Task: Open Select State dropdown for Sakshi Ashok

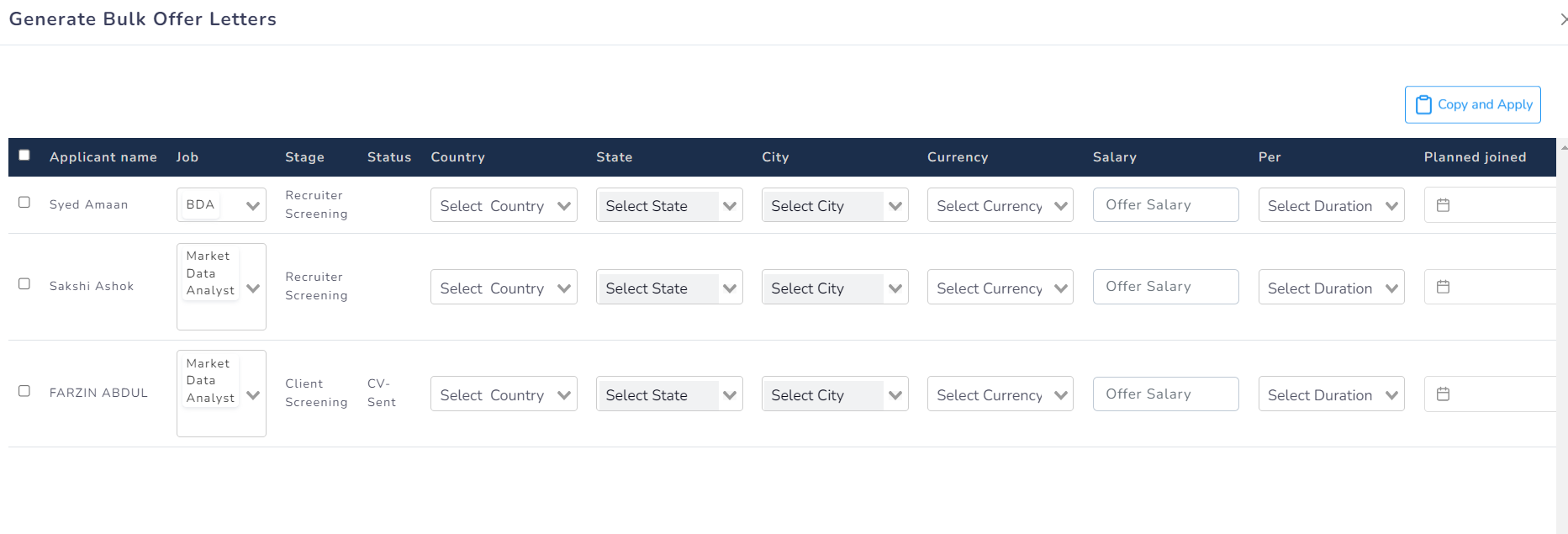Action: (668, 288)
